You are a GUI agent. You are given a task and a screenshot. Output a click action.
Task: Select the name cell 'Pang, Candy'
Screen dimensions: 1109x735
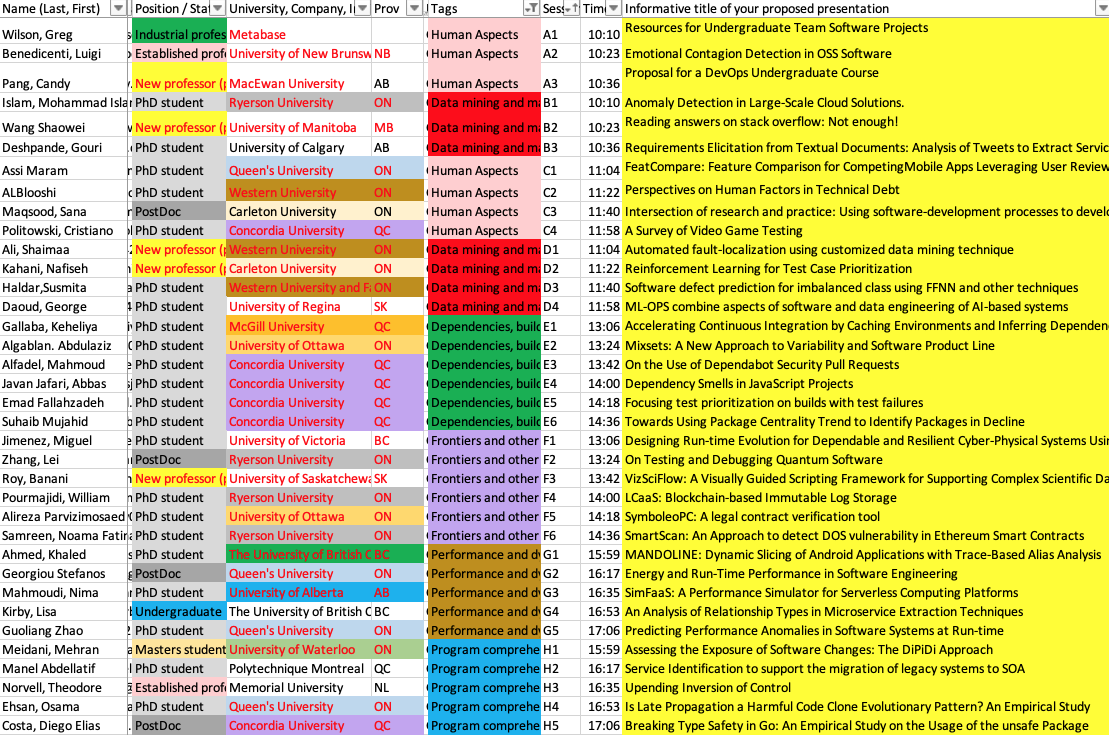pos(65,79)
